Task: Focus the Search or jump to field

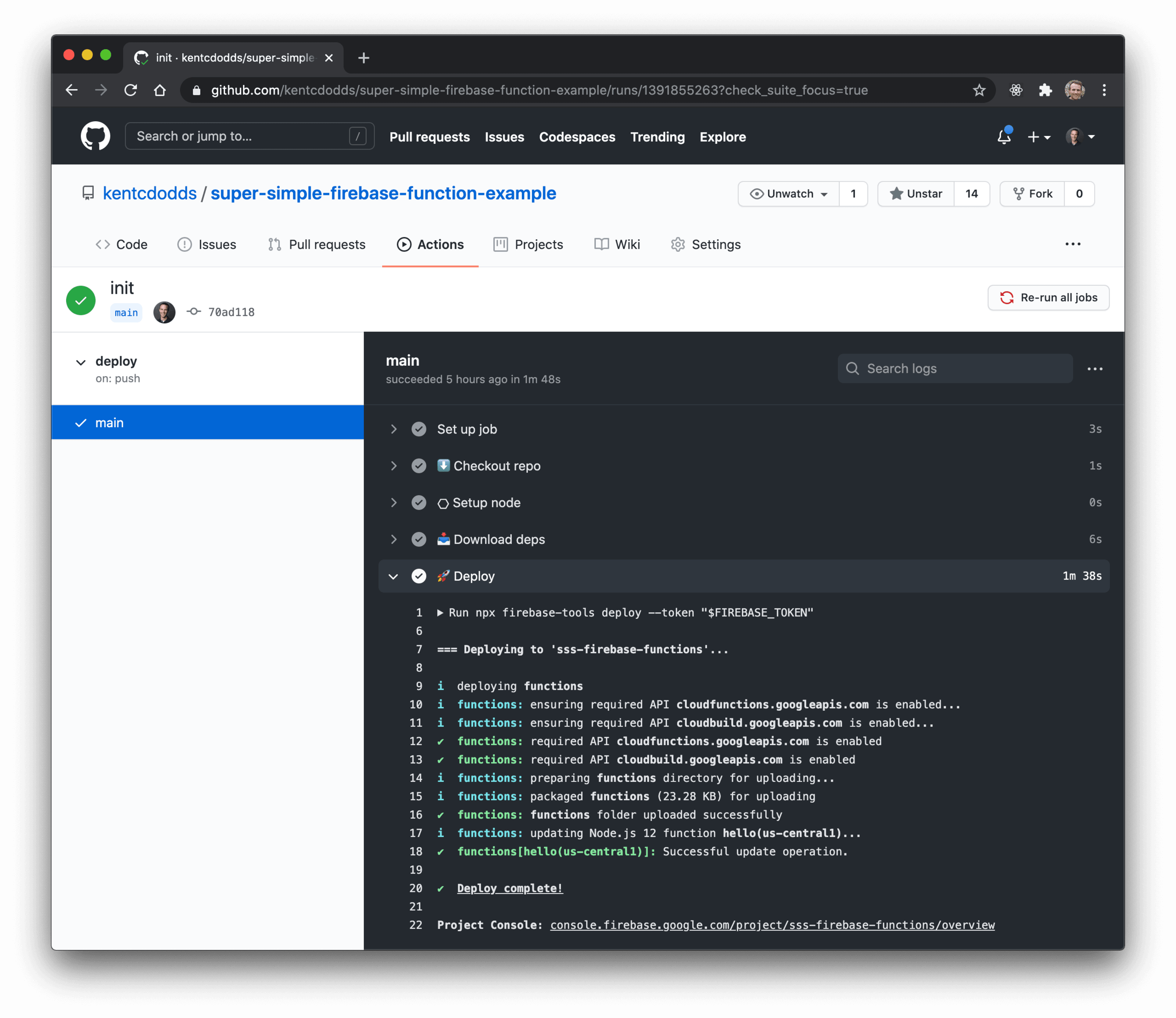Action: [250, 136]
